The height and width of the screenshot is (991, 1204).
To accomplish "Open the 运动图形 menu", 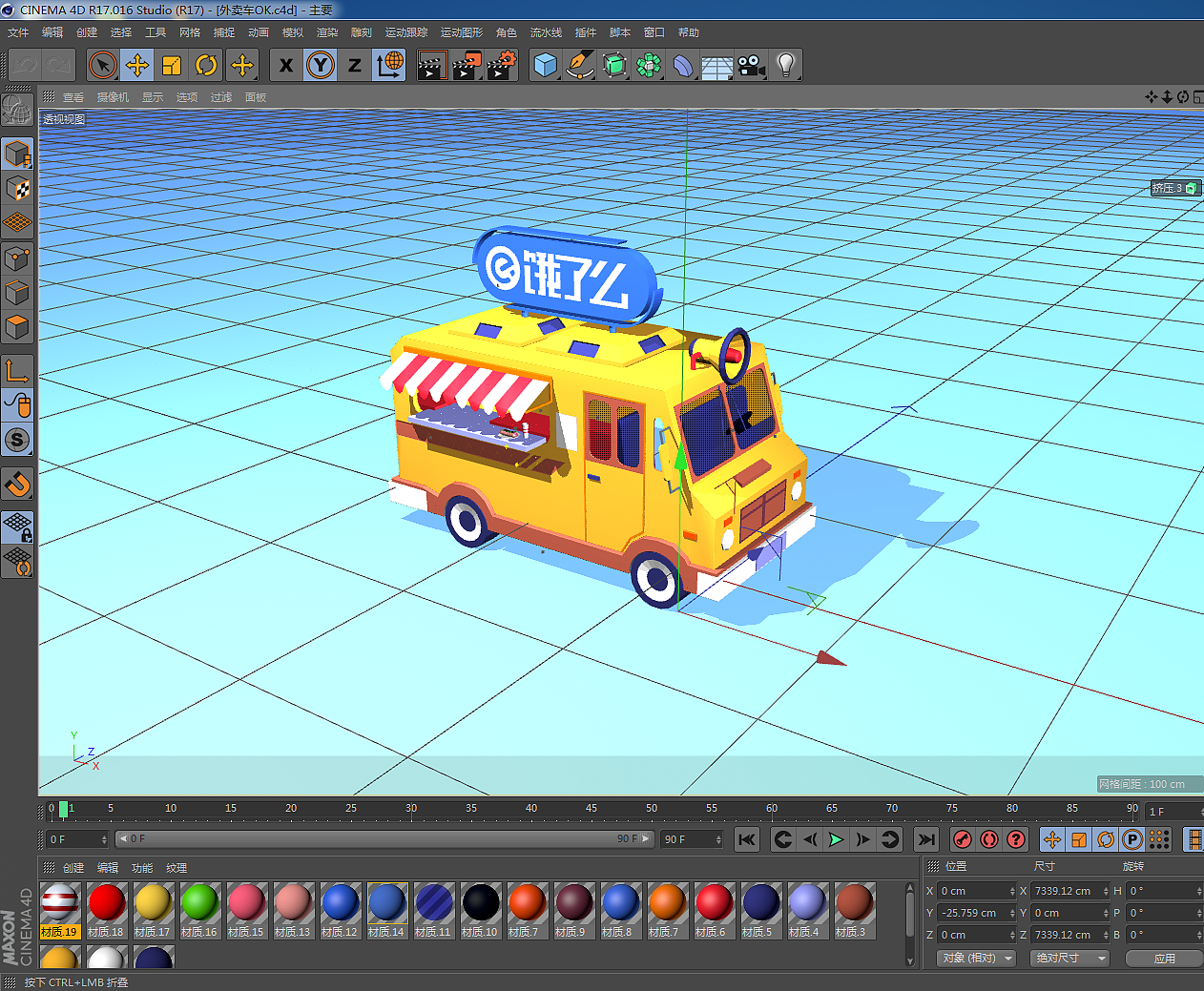I will [462, 32].
